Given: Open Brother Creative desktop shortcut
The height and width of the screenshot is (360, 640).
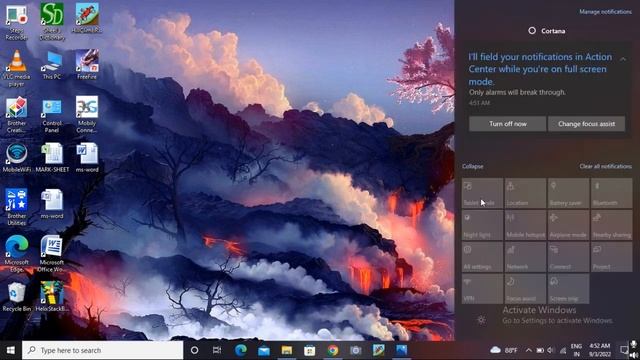Looking at the screenshot, I should (16, 115).
